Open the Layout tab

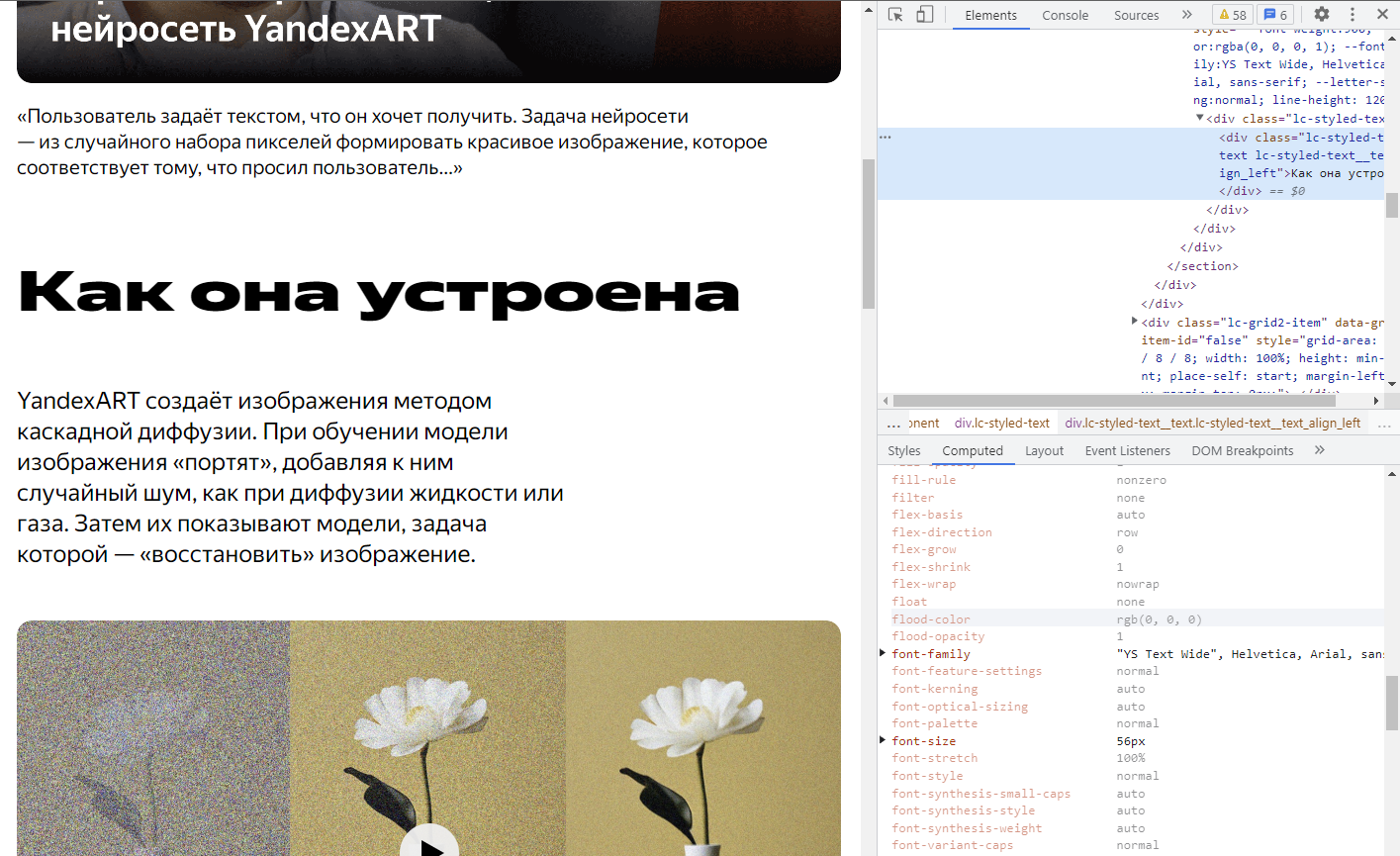coord(1044,450)
